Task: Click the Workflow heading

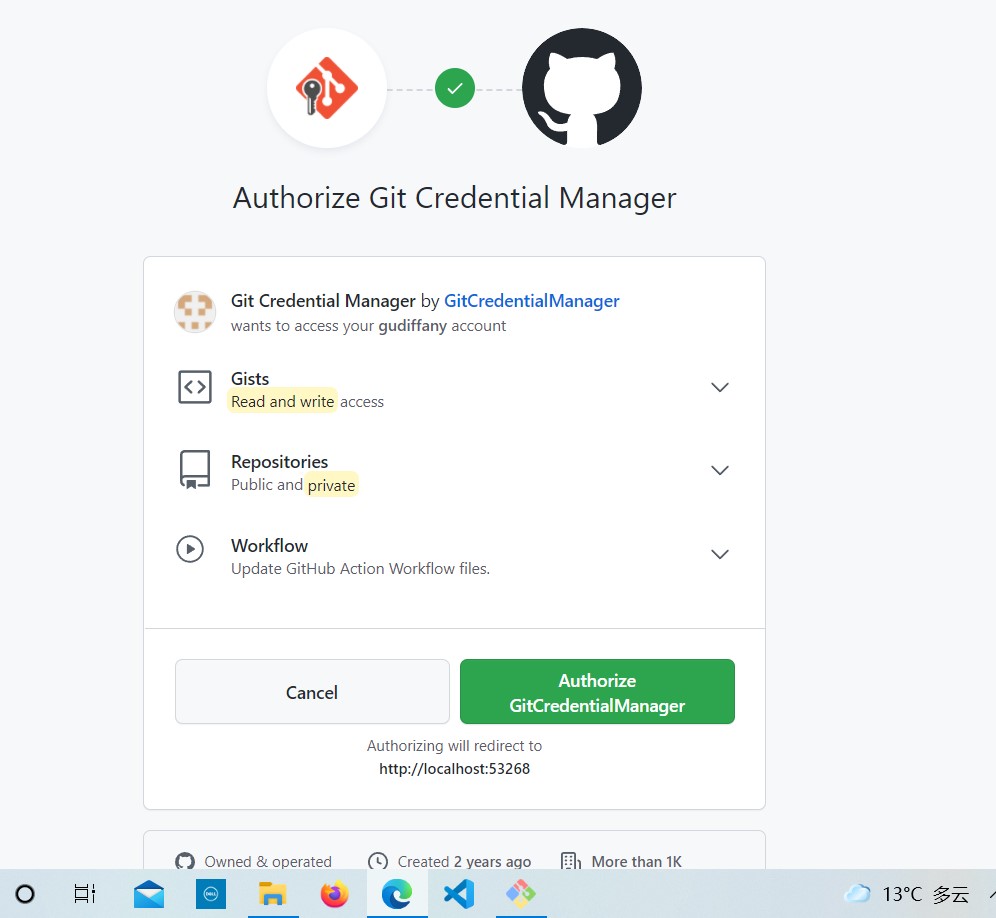Action: 269,546
